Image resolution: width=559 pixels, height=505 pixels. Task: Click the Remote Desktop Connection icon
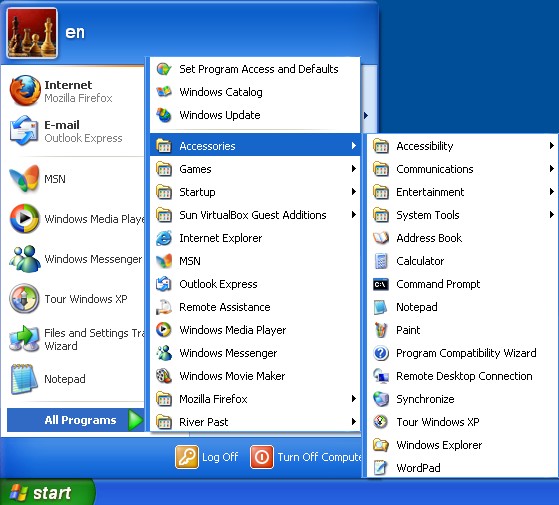tap(381, 376)
